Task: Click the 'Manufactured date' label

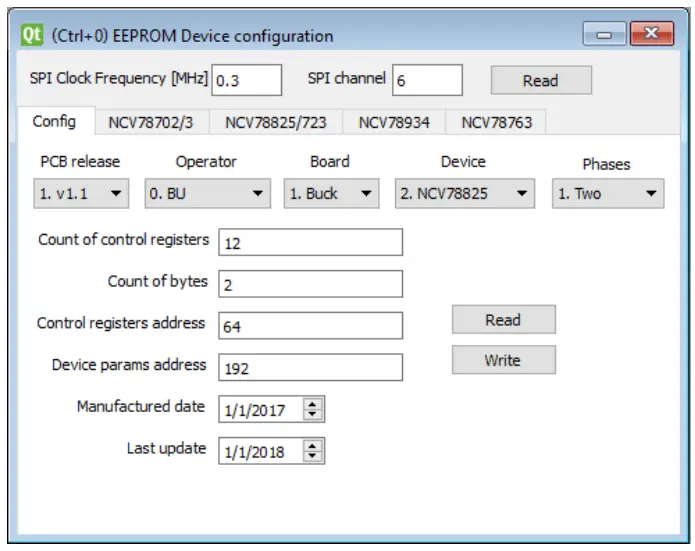Action: [141, 406]
